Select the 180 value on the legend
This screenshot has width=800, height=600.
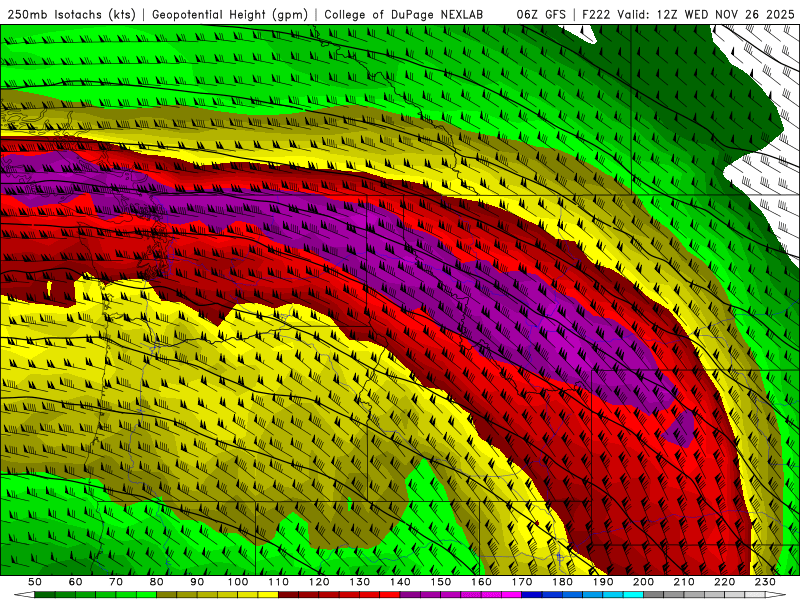click(x=562, y=582)
